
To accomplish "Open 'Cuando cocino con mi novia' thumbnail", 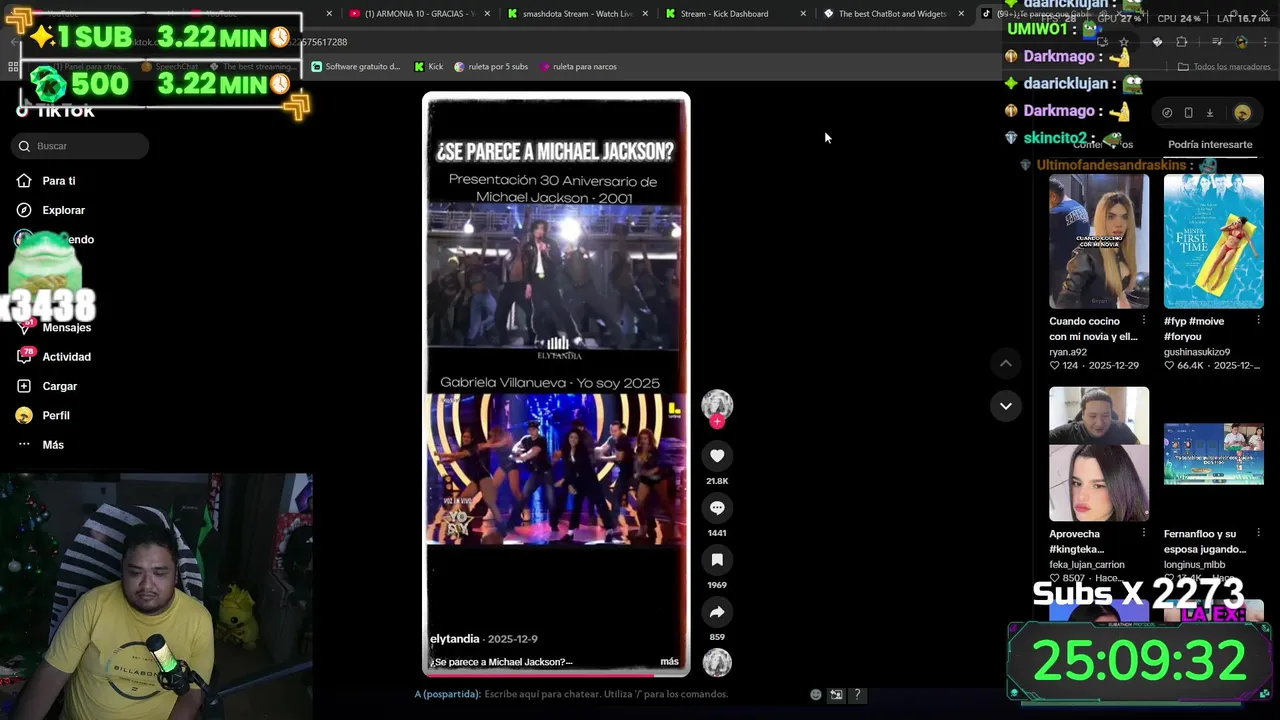I will click(x=1099, y=241).
